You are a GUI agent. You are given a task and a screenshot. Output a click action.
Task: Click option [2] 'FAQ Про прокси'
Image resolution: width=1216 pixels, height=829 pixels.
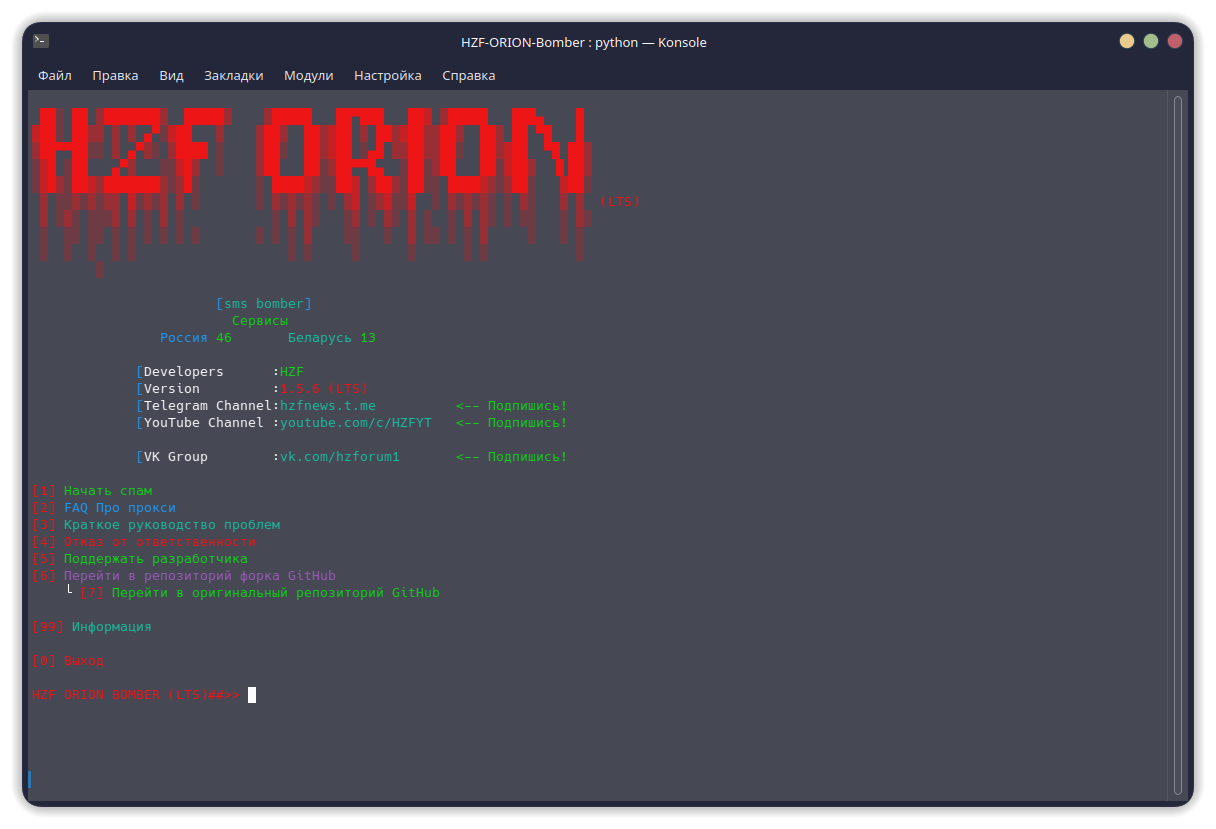[x=104, y=507]
